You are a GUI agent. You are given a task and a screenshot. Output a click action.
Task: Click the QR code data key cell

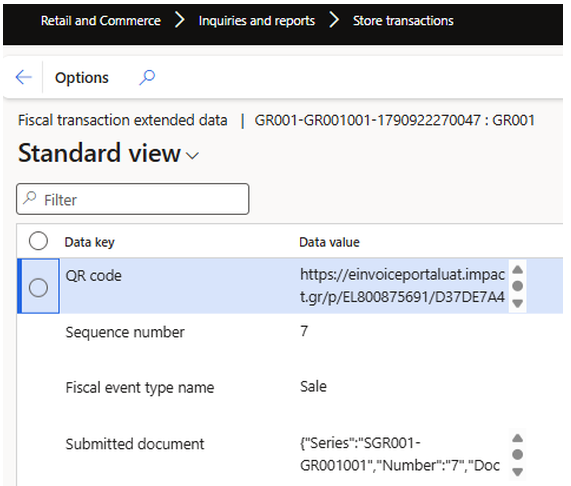(x=94, y=276)
